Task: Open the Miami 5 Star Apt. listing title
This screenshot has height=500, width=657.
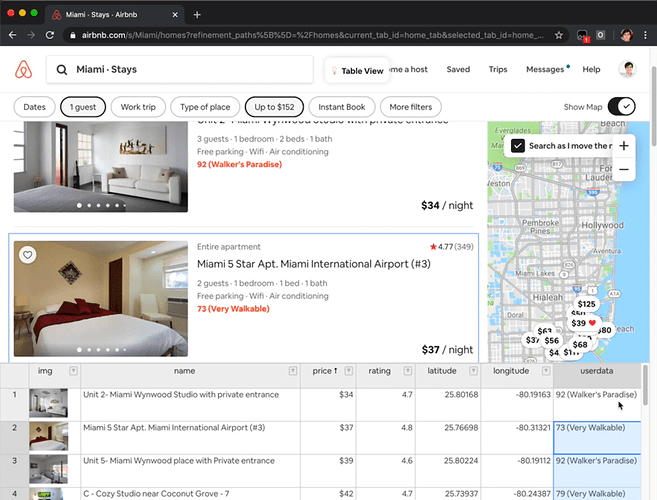Action: (313, 264)
